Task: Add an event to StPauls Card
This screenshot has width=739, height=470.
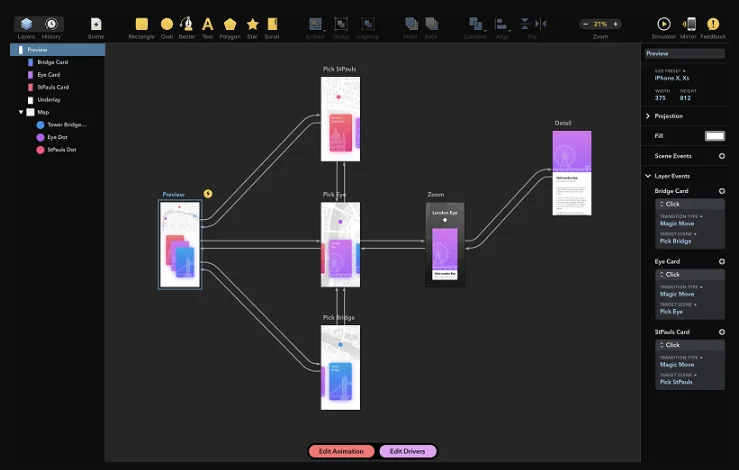Action: tap(722, 332)
